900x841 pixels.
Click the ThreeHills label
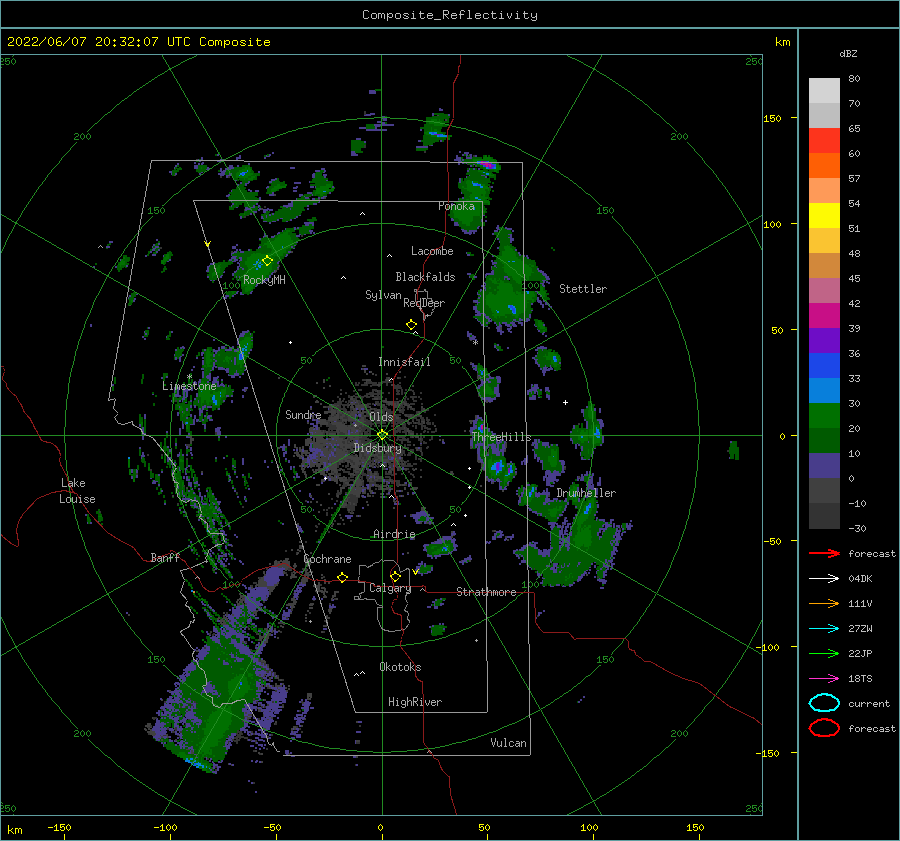502,437
